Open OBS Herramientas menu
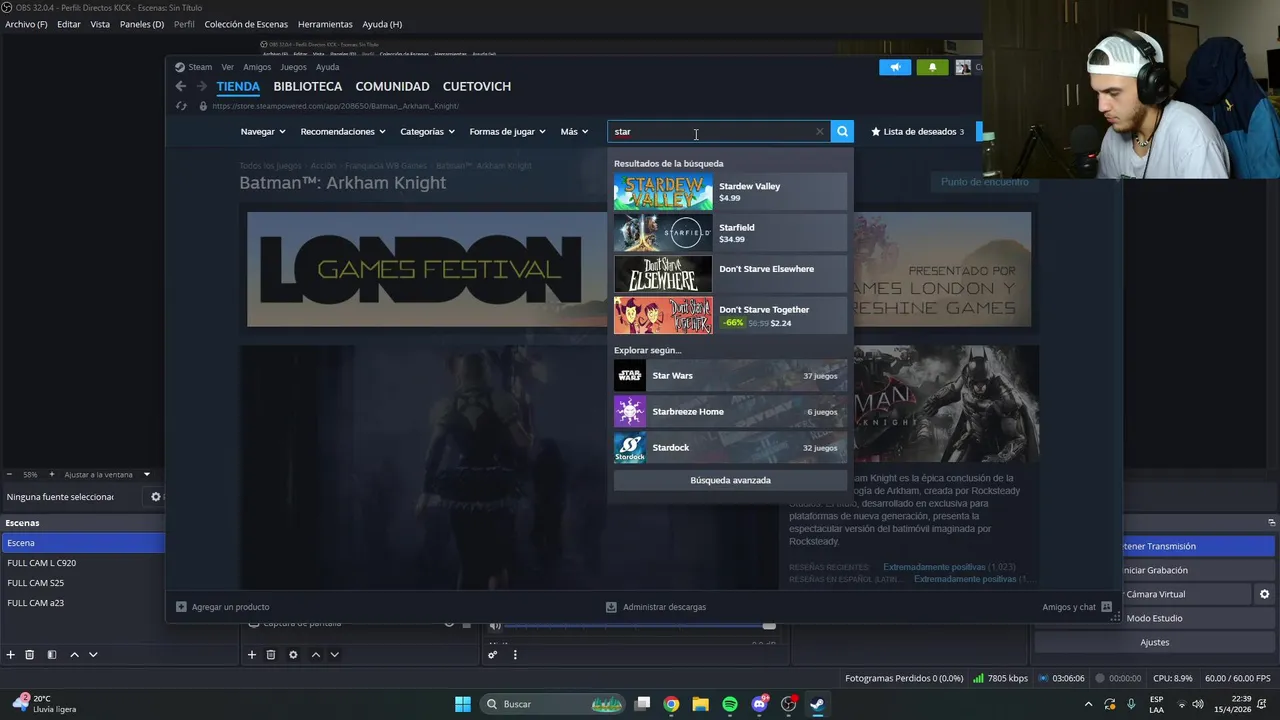Viewport: 1280px width, 720px height. 325,24
